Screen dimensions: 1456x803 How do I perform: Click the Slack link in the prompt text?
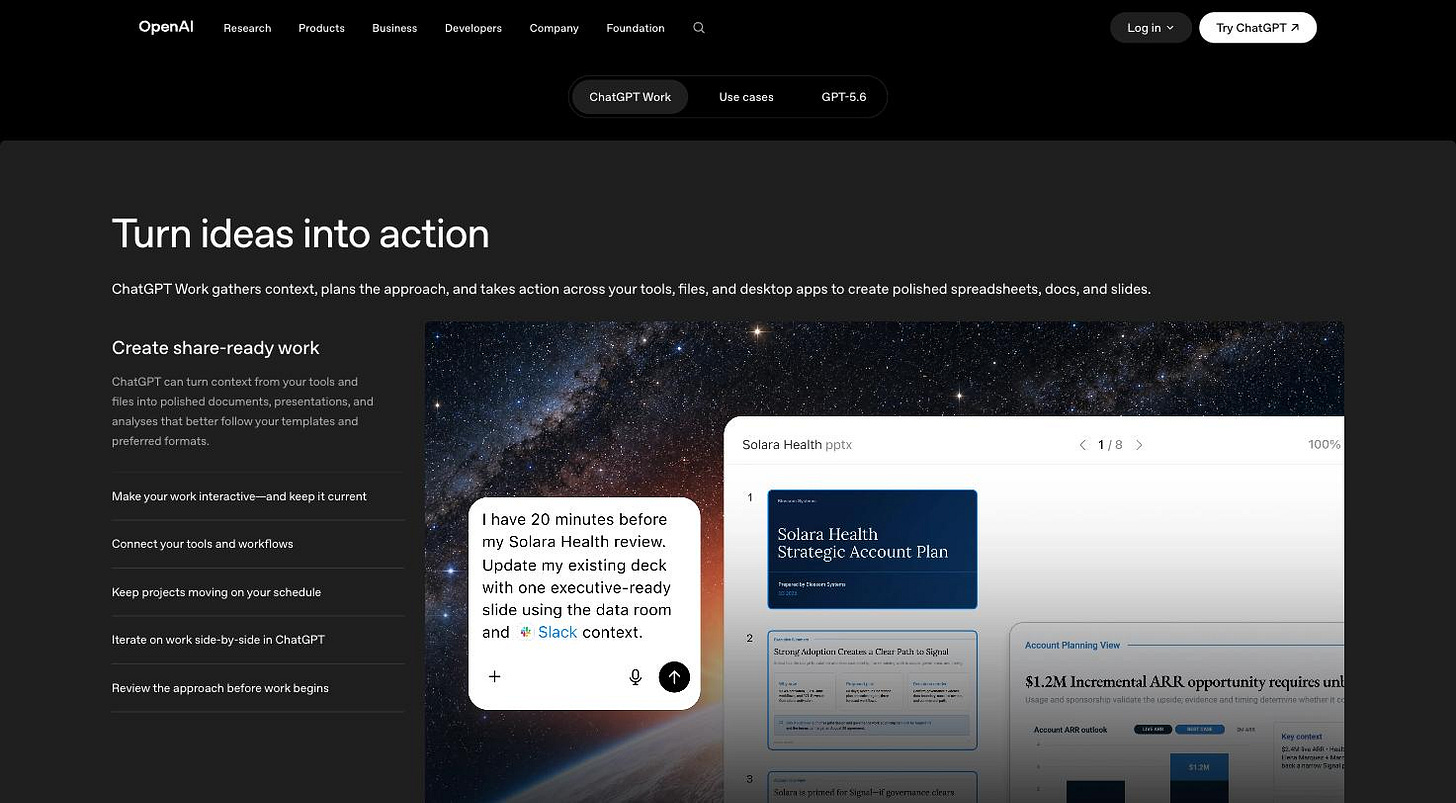coord(557,632)
